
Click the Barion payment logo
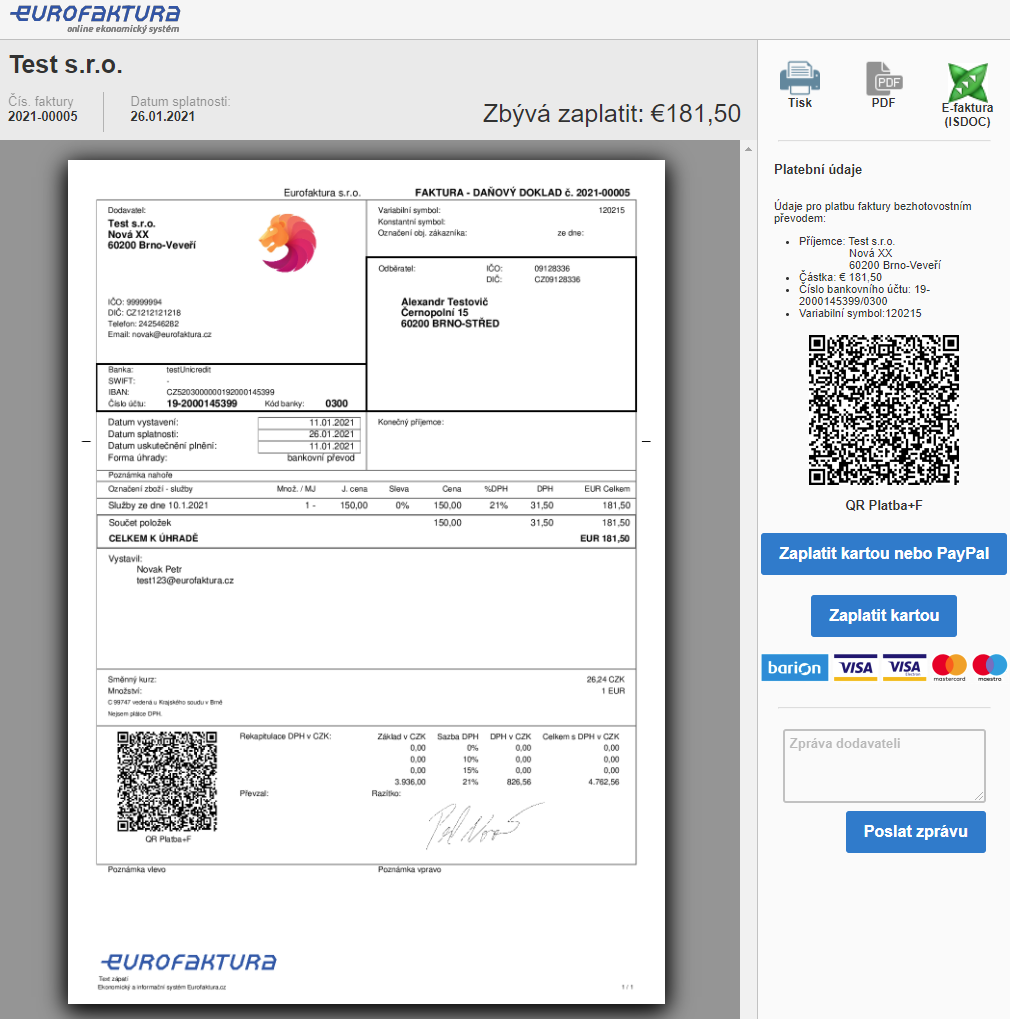[794, 668]
